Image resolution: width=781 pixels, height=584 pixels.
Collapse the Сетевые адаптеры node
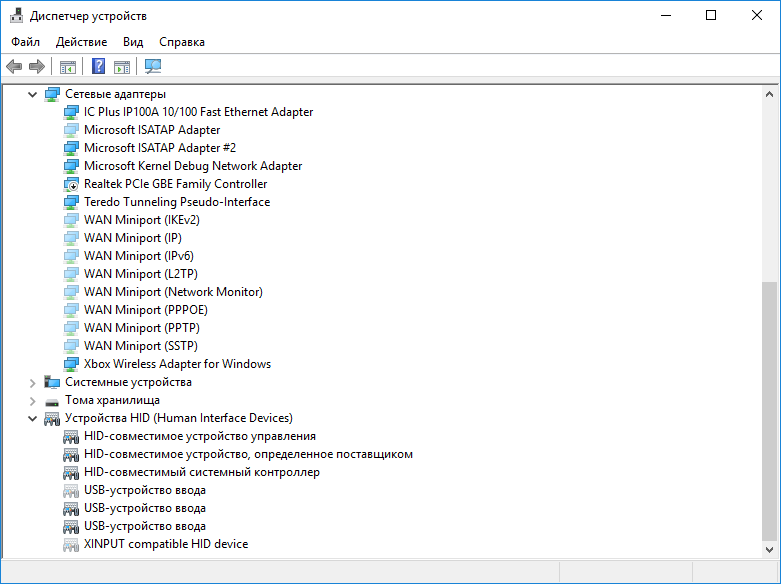(32, 94)
